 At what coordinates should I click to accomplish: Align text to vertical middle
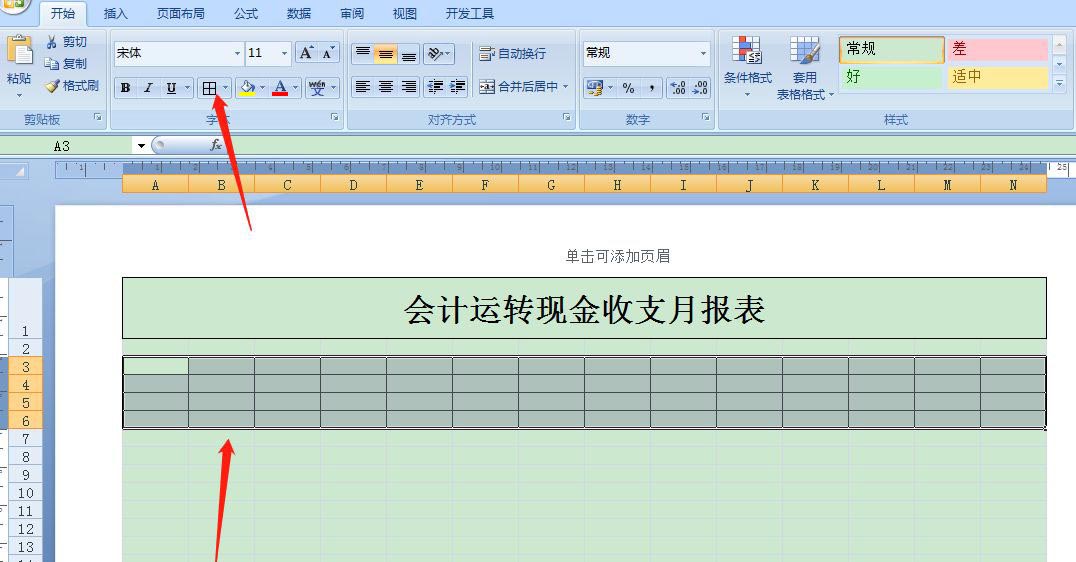click(x=386, y=54)
